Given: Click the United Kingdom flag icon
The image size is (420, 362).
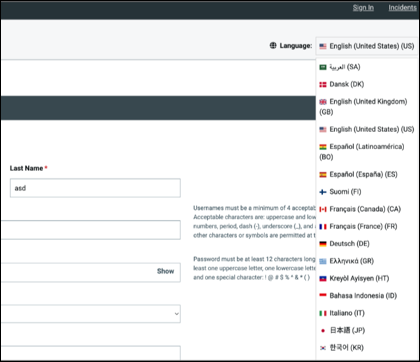Looking at the screenshot, I should pos(323,102).
